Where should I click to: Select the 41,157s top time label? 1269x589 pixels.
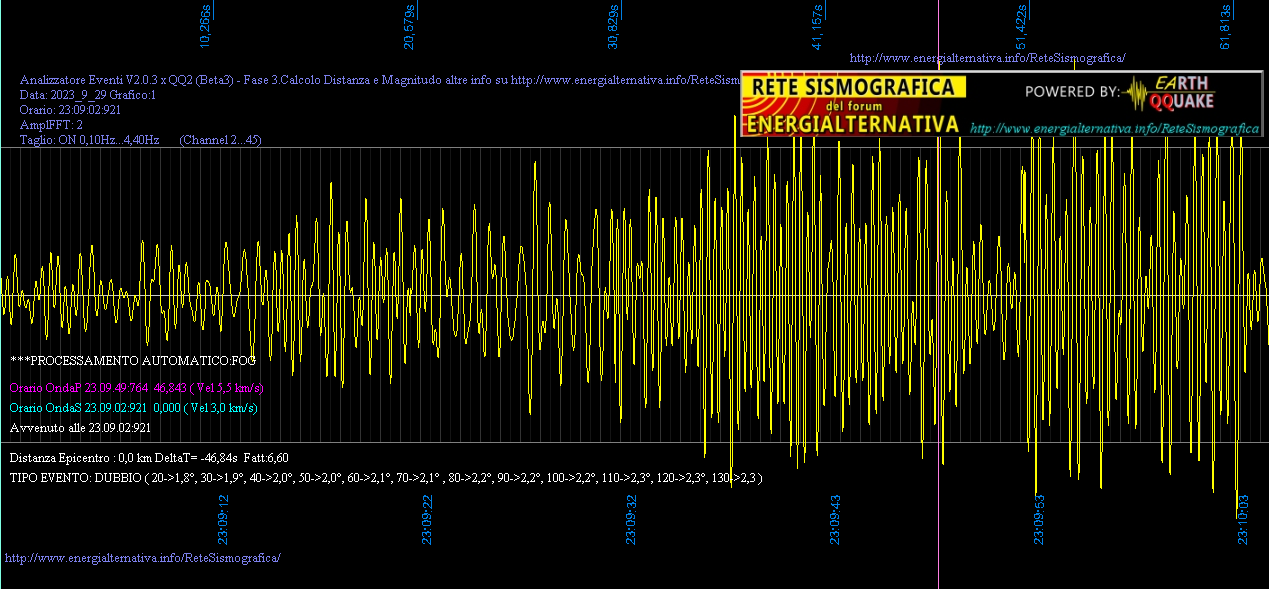click(817, 26)
